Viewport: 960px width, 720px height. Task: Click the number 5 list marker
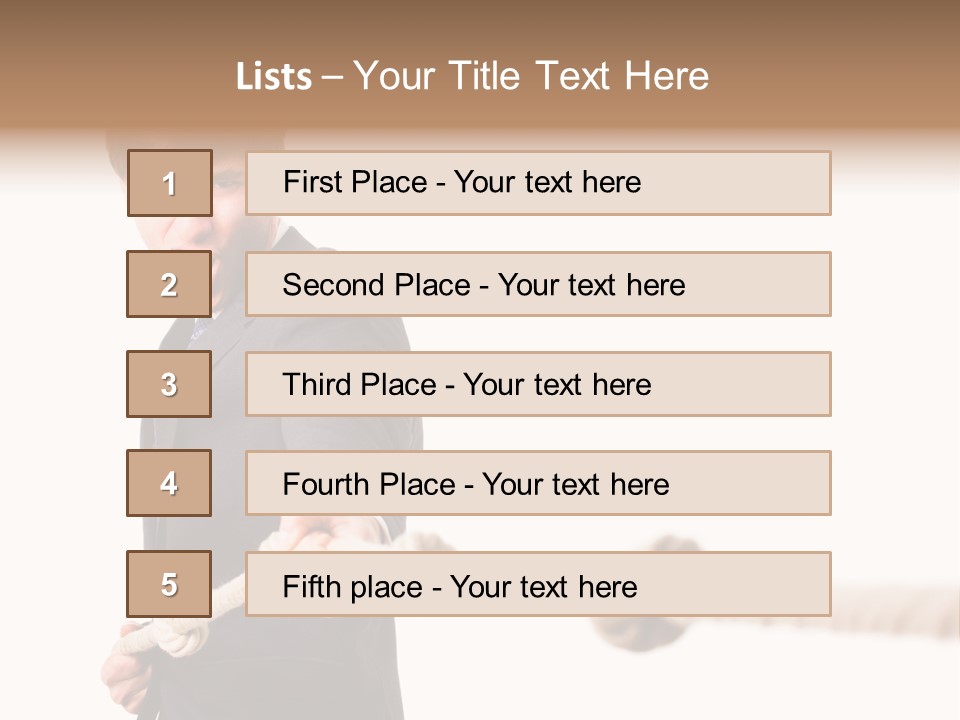point(169,584)
